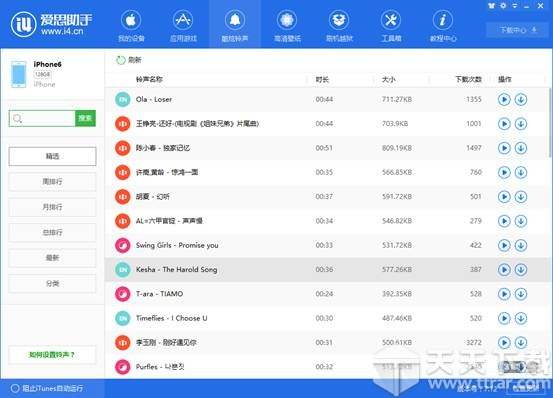Download the 500.61KB ringtone
The width and height of the screenshot is (553, 398).
pos(521,343)
